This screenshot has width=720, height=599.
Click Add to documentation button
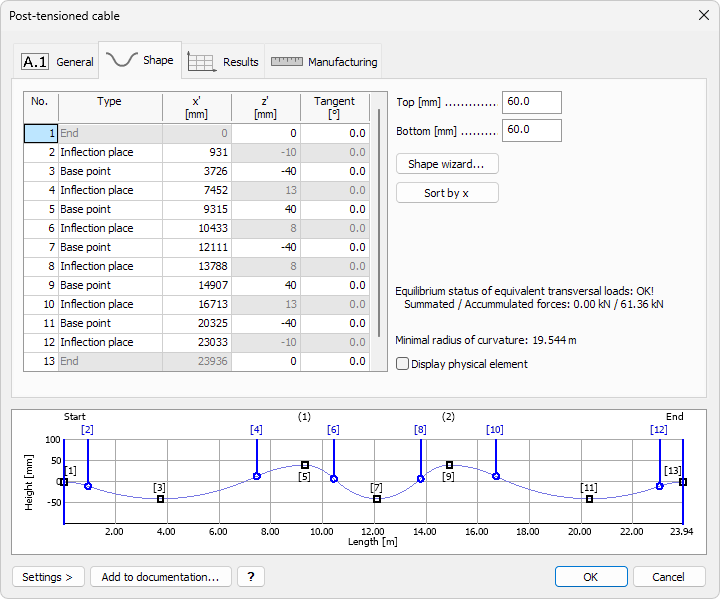pyautogui.click(x=161, y=577)
